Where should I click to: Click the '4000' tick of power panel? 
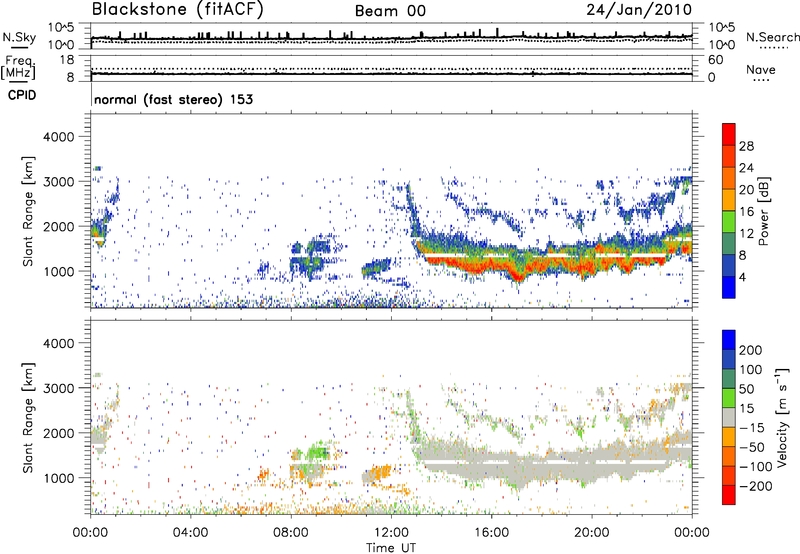pos(58,137)
